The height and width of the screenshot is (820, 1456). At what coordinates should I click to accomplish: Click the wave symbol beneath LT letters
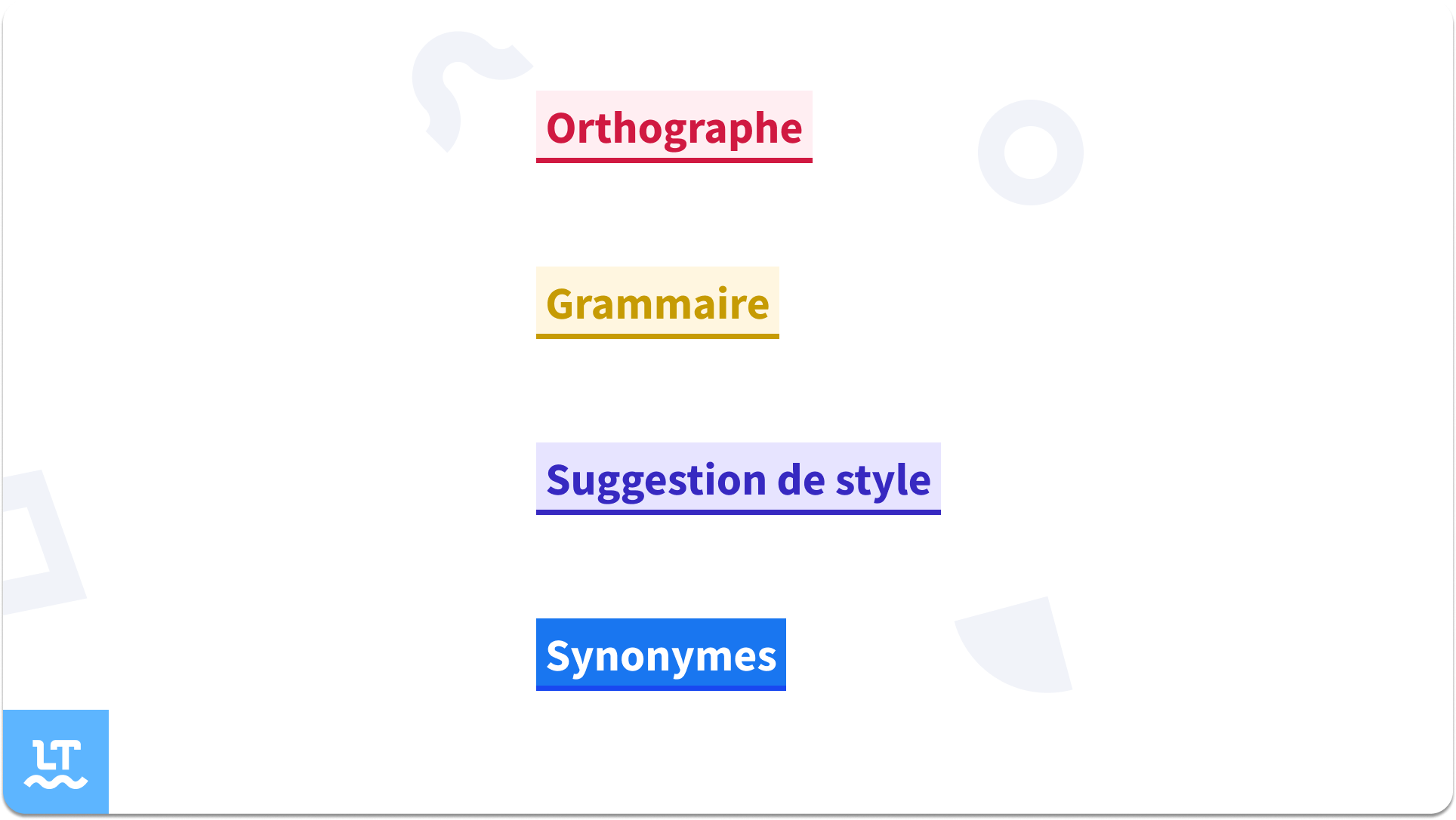56,782
